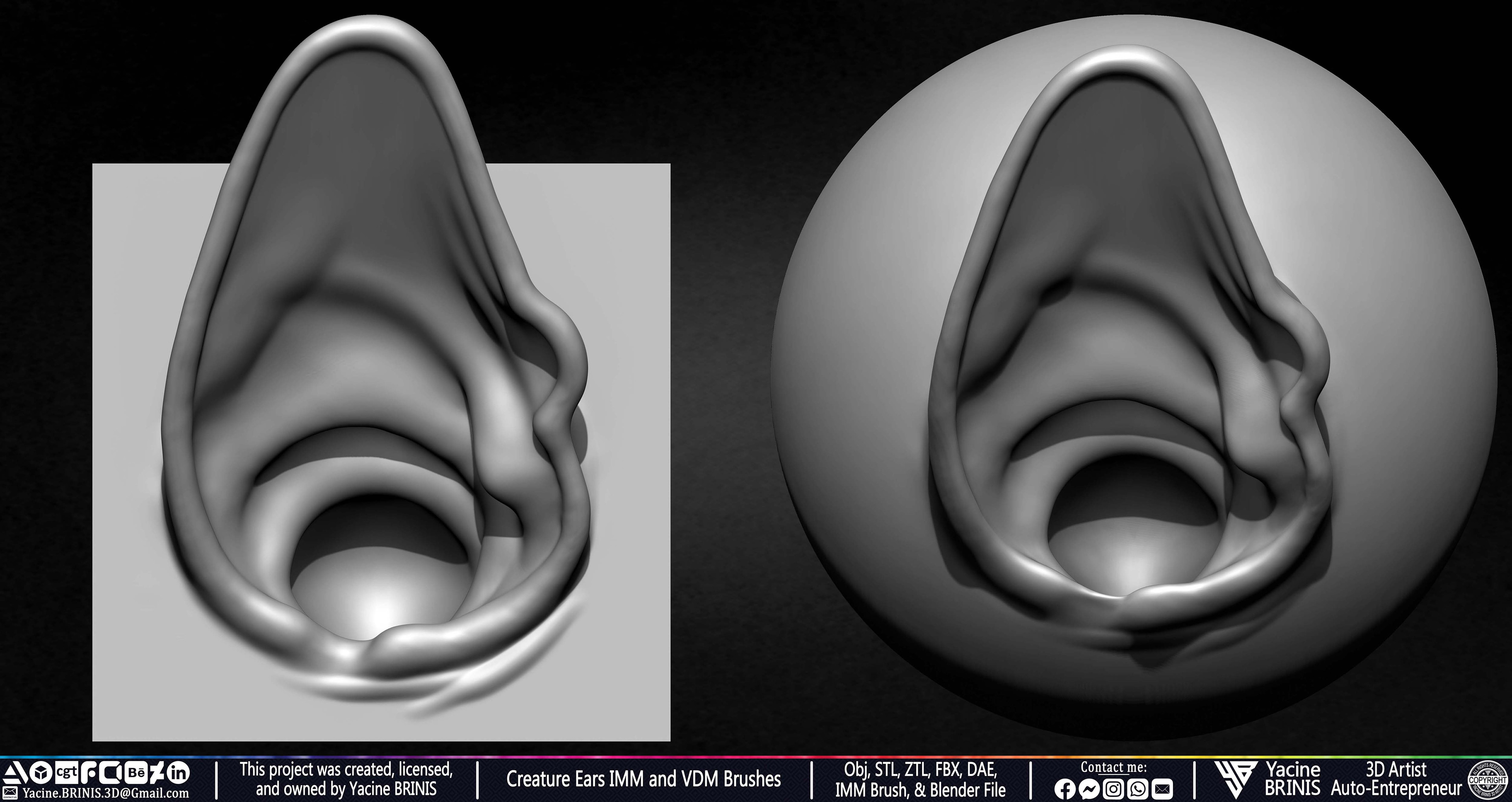Open the Behance 'Bē' icon

coord(137,772)
